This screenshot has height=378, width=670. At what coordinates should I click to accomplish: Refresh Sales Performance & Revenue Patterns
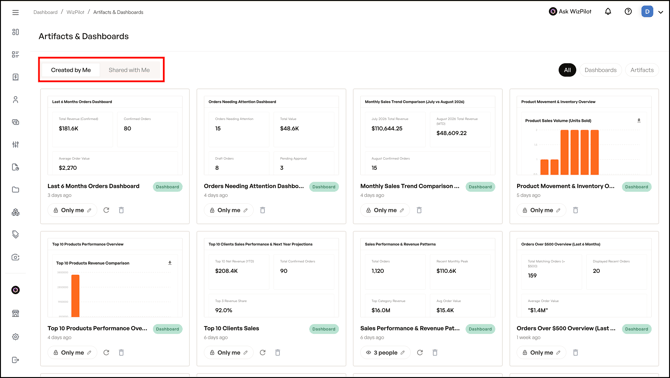tap(420, 353)
